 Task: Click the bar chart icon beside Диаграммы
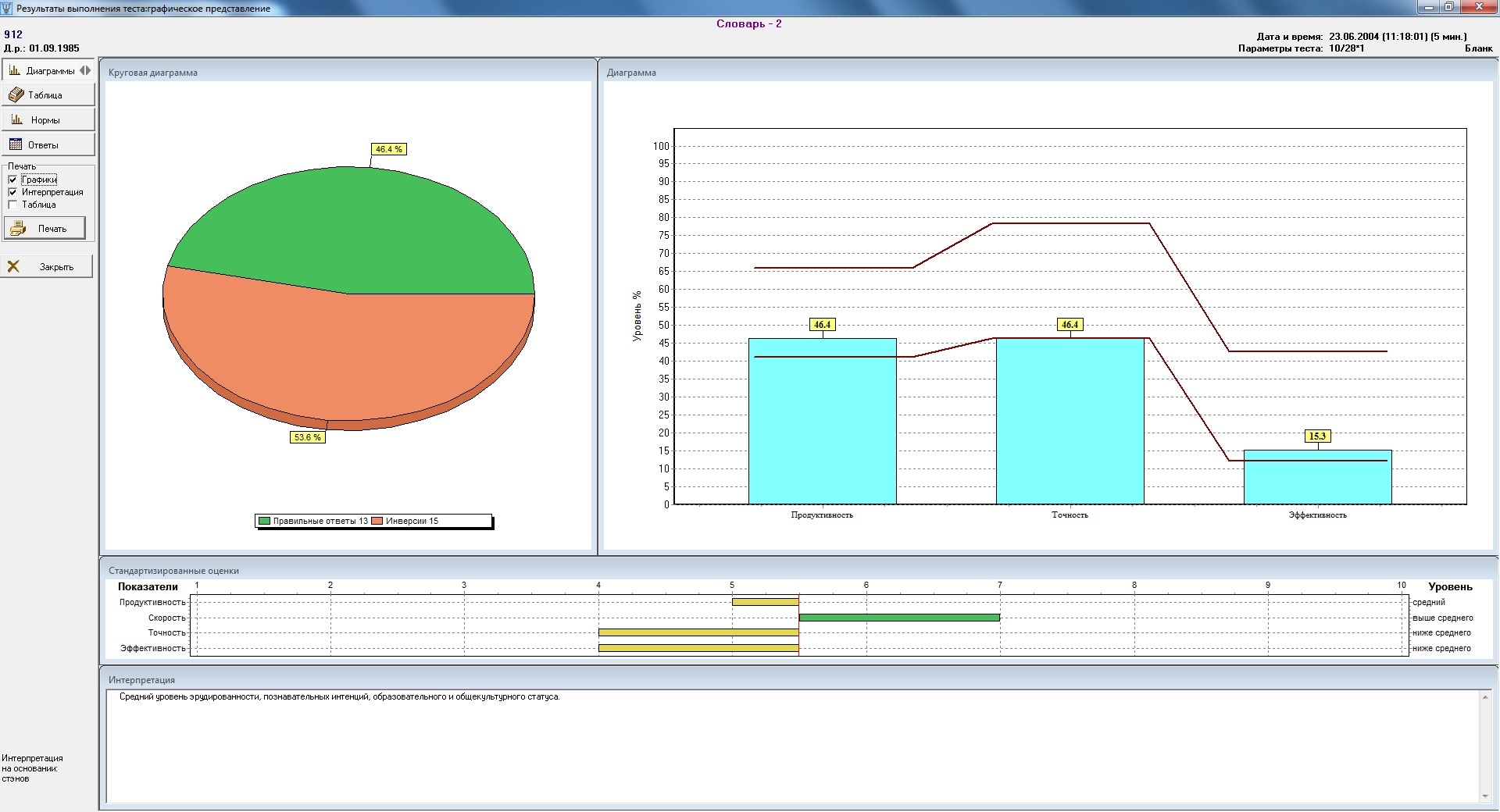[x=15, y=70]
